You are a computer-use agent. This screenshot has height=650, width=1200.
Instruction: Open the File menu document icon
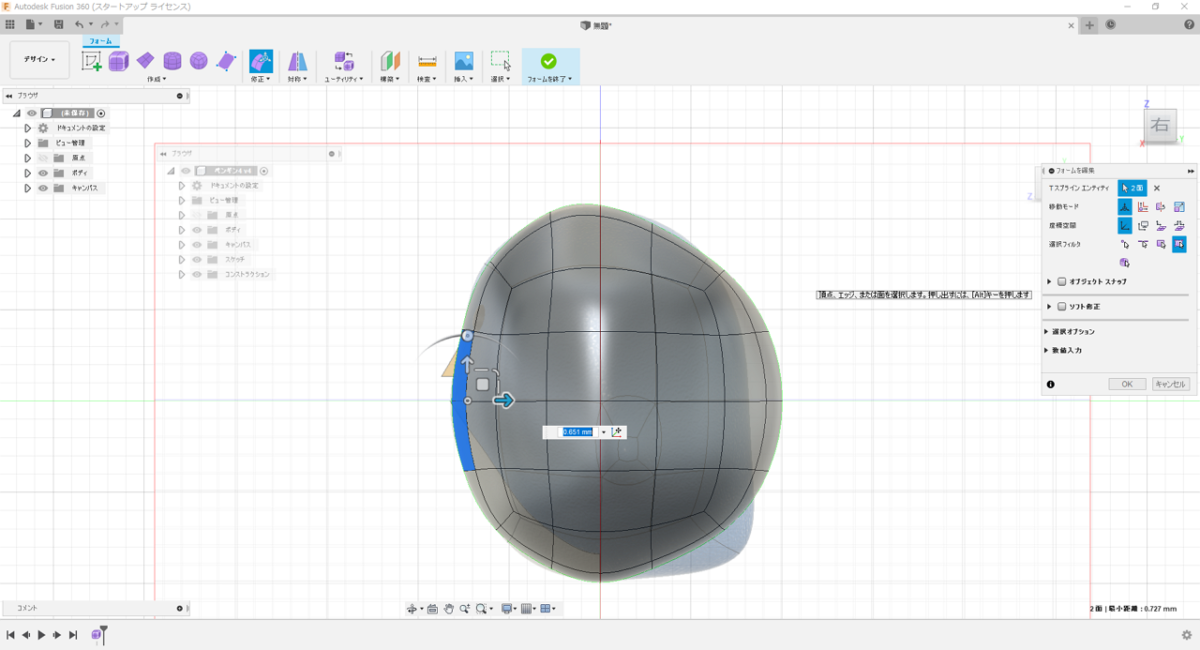tap(32, 24)
